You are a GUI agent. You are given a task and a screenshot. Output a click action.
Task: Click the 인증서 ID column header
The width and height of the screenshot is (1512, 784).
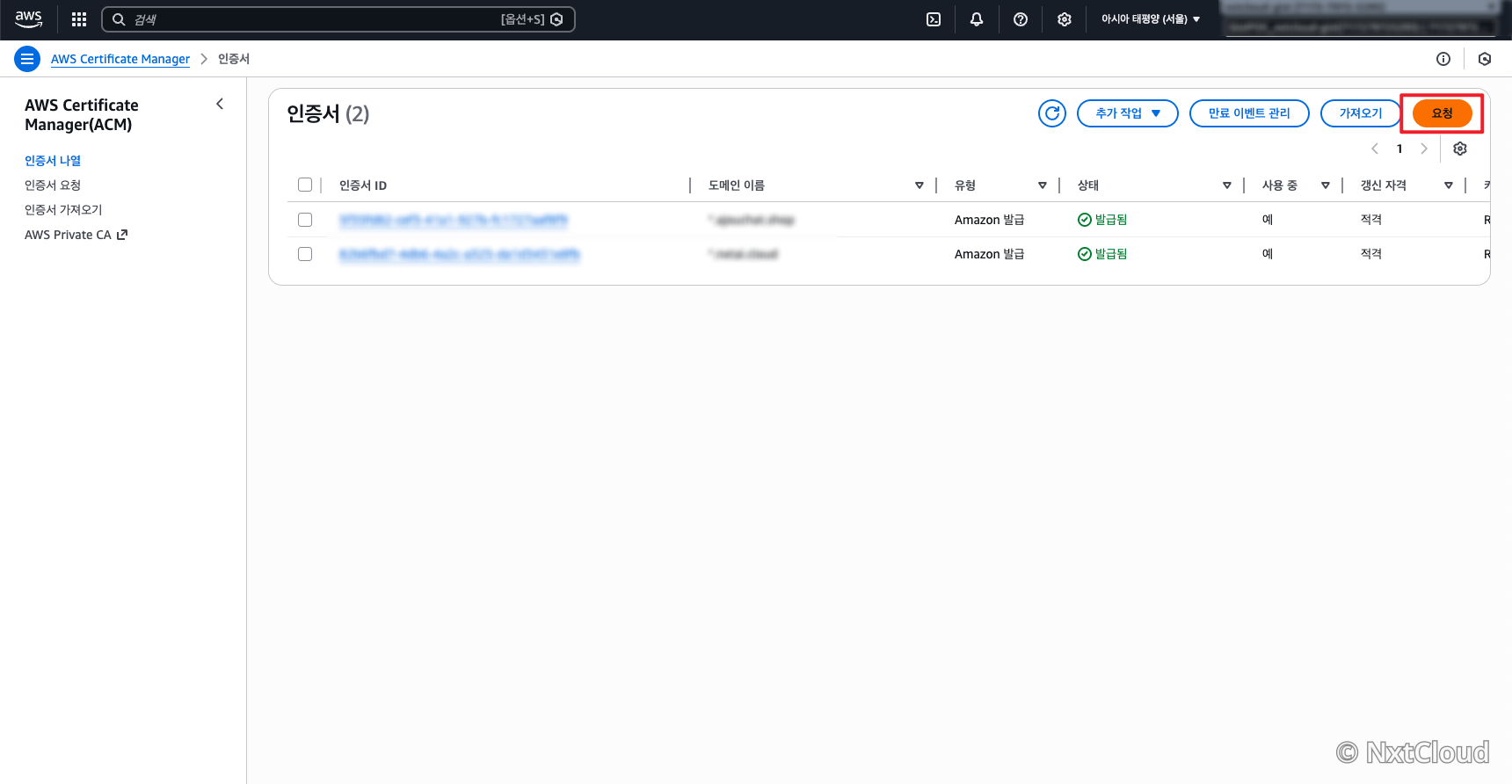[363, 185]
